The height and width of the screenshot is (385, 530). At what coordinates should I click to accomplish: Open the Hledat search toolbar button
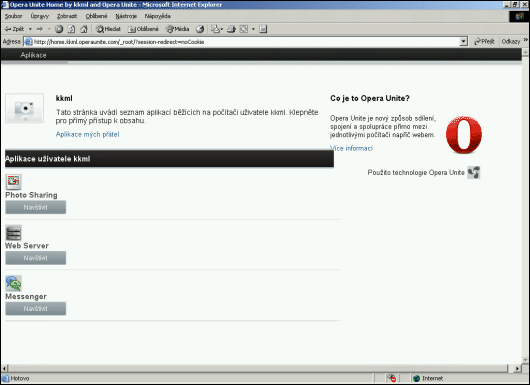point(108,29)
